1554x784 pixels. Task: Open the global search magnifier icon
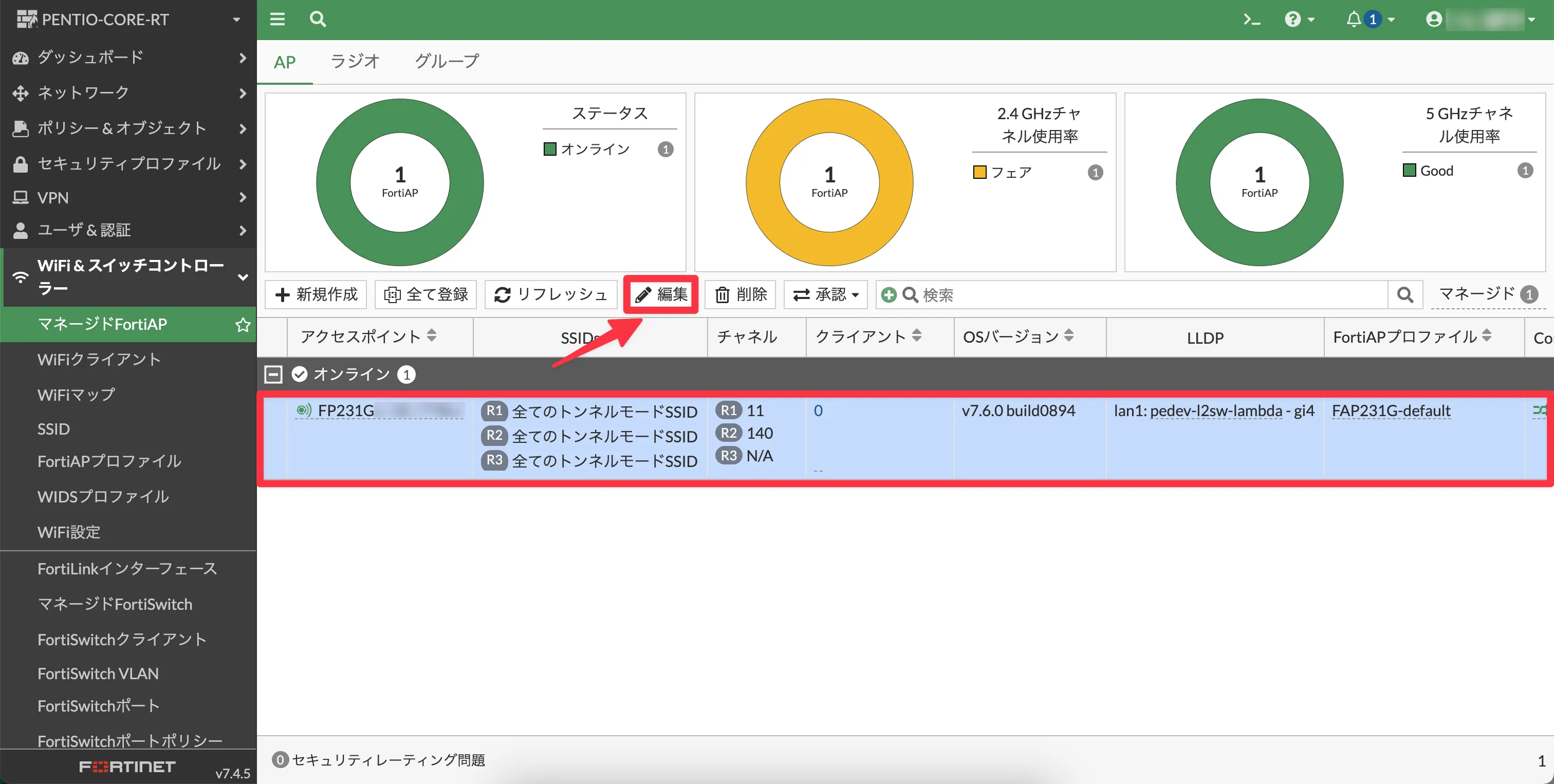click(x=318, y=20)
